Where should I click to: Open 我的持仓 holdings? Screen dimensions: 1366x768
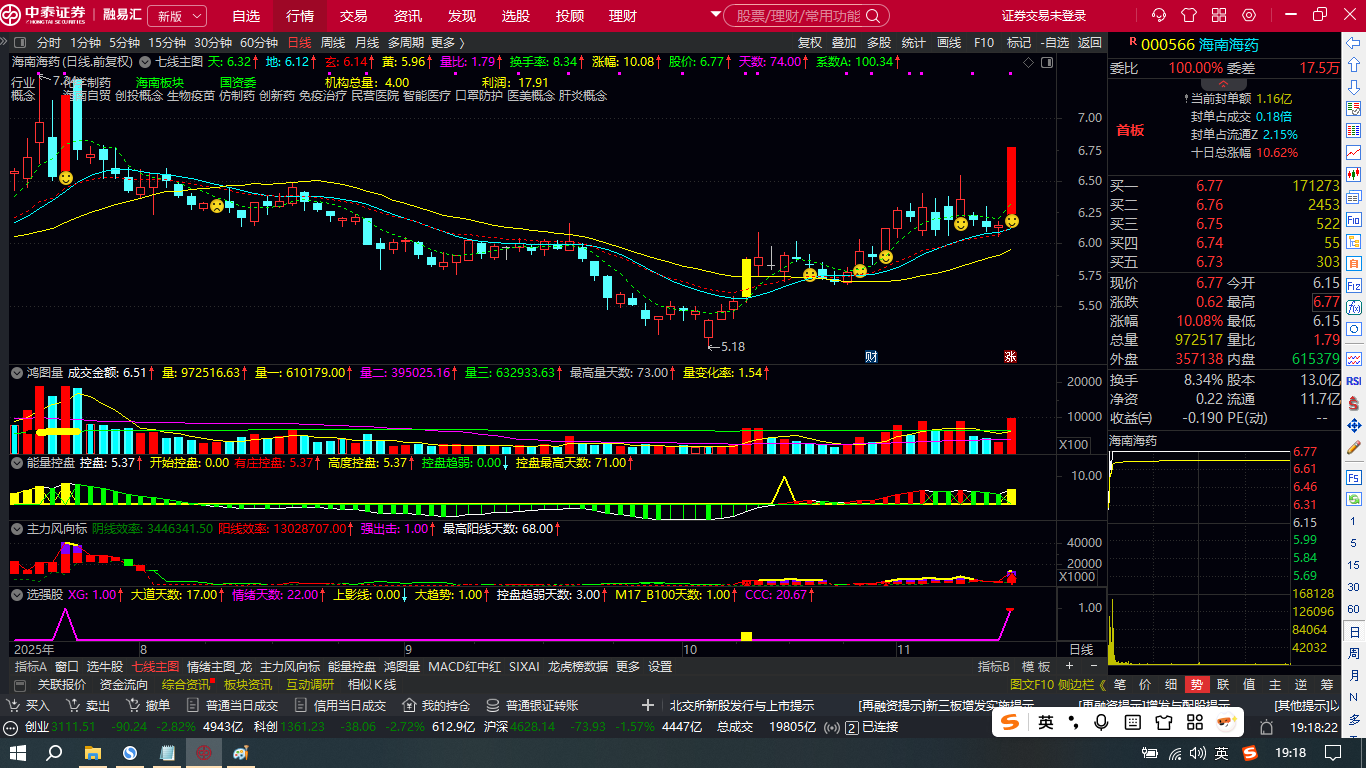click(436, 705)
